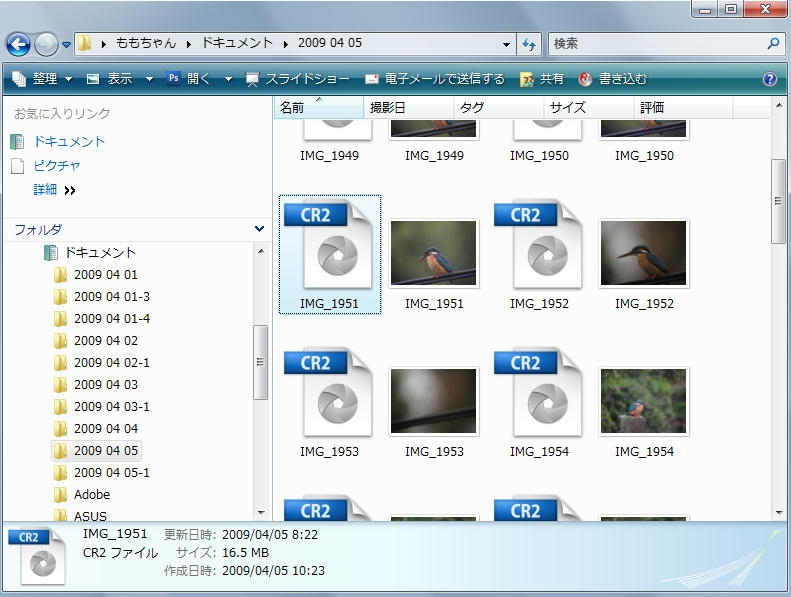Sort by the 評価 column header
The width and height of the screenshot is (791, 597).
pyautogui.click(x=683, y=107)
